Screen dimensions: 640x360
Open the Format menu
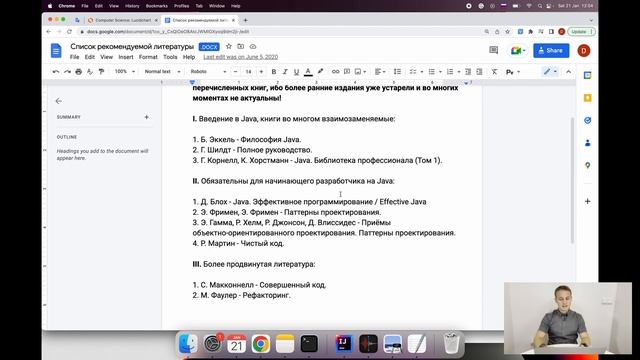(x=148, y=57)
